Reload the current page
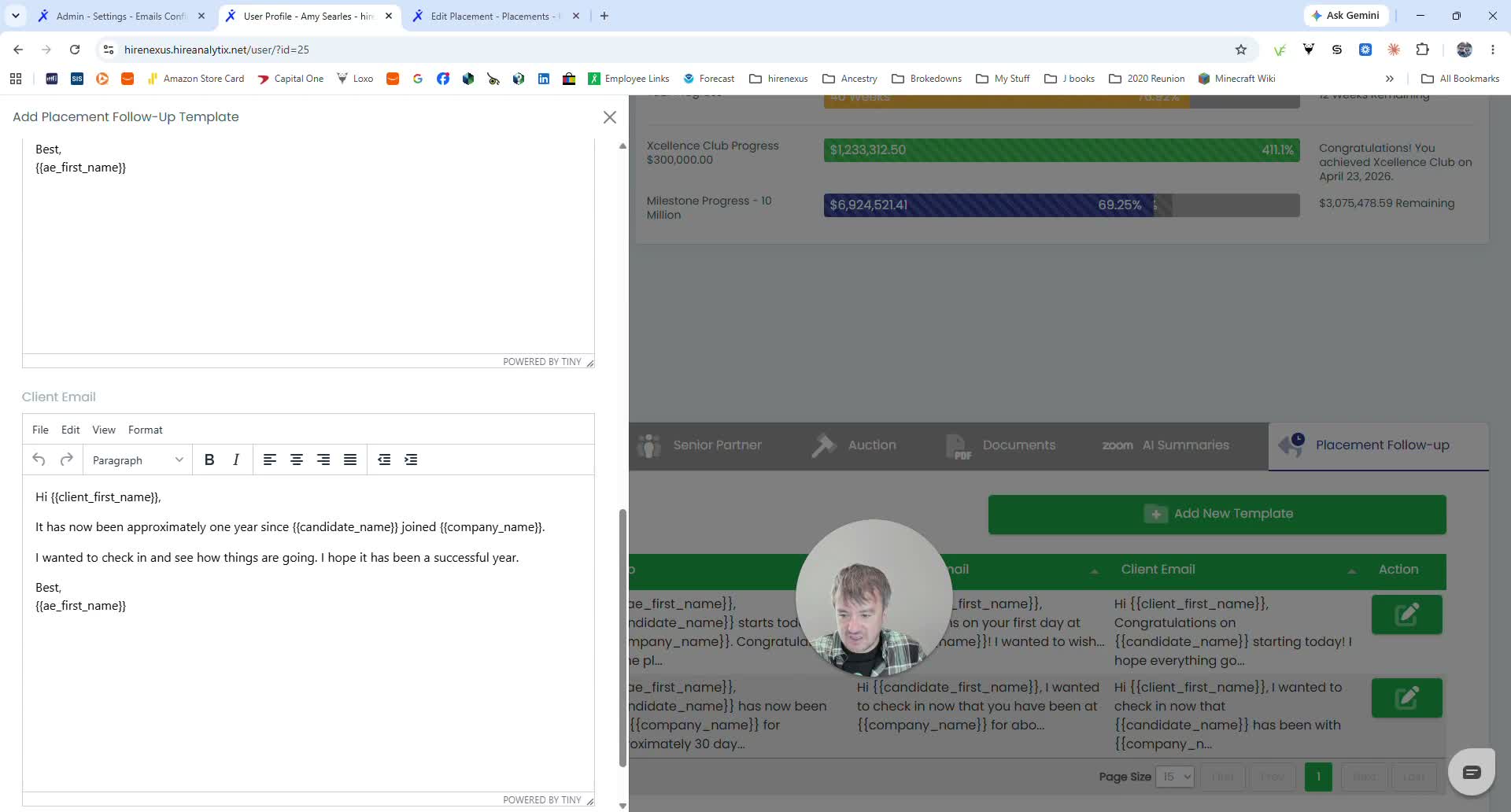1511x812 pixels. click(75, 50)
